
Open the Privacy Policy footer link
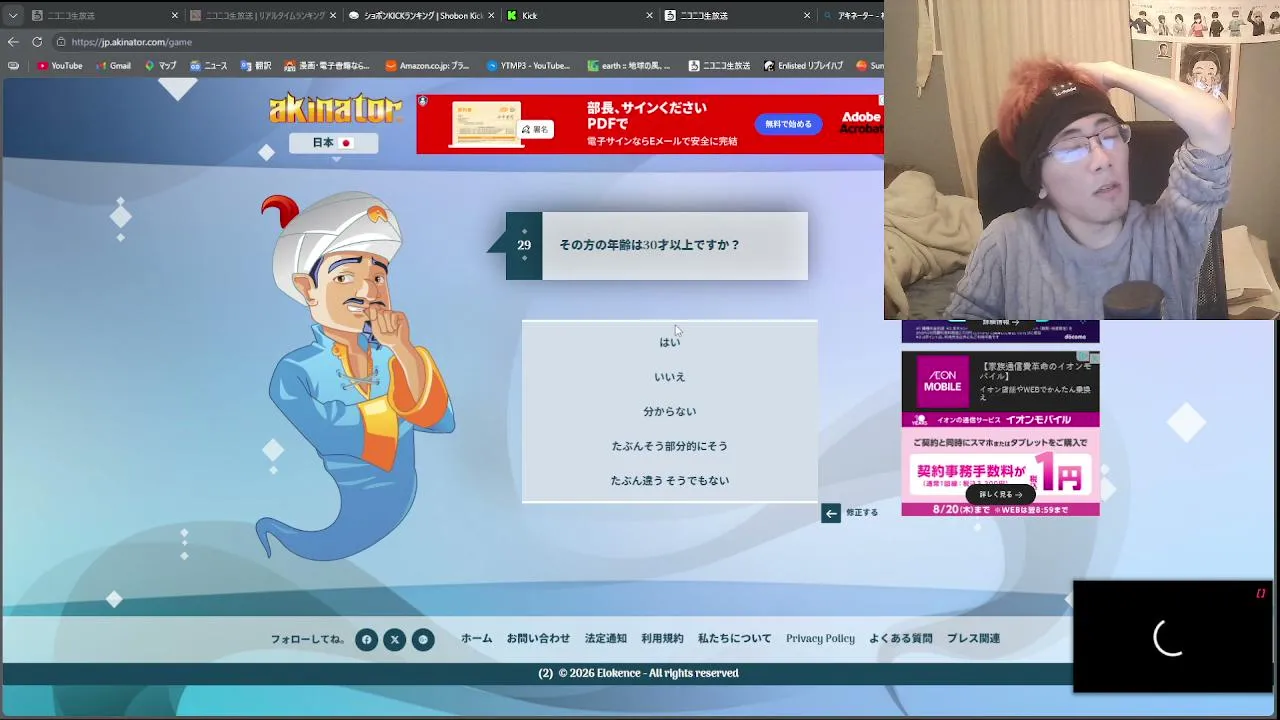pyautogui.click(x=820, y=639)
